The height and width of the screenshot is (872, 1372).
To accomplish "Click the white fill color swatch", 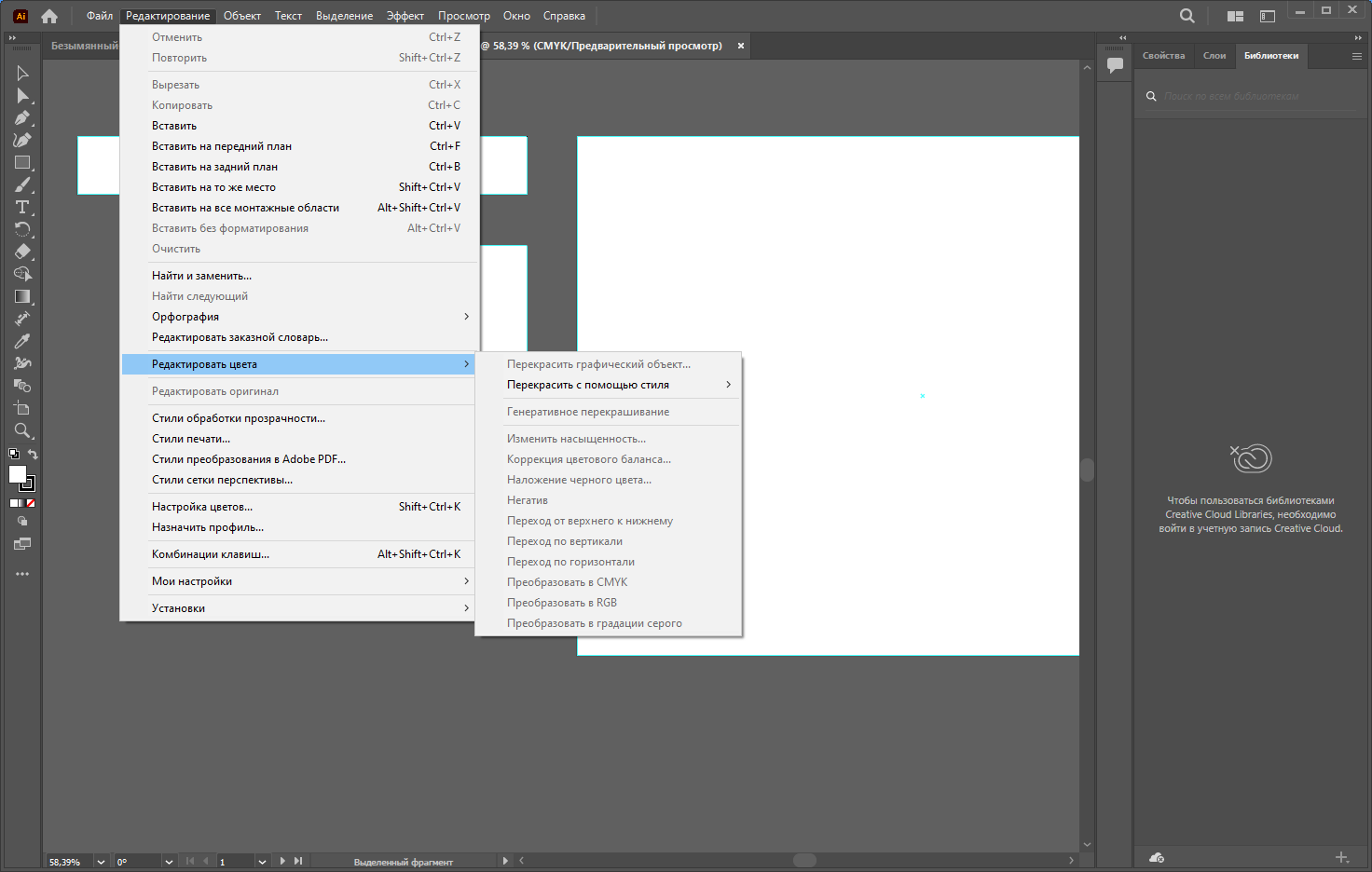I will click(x=17, y=474).
